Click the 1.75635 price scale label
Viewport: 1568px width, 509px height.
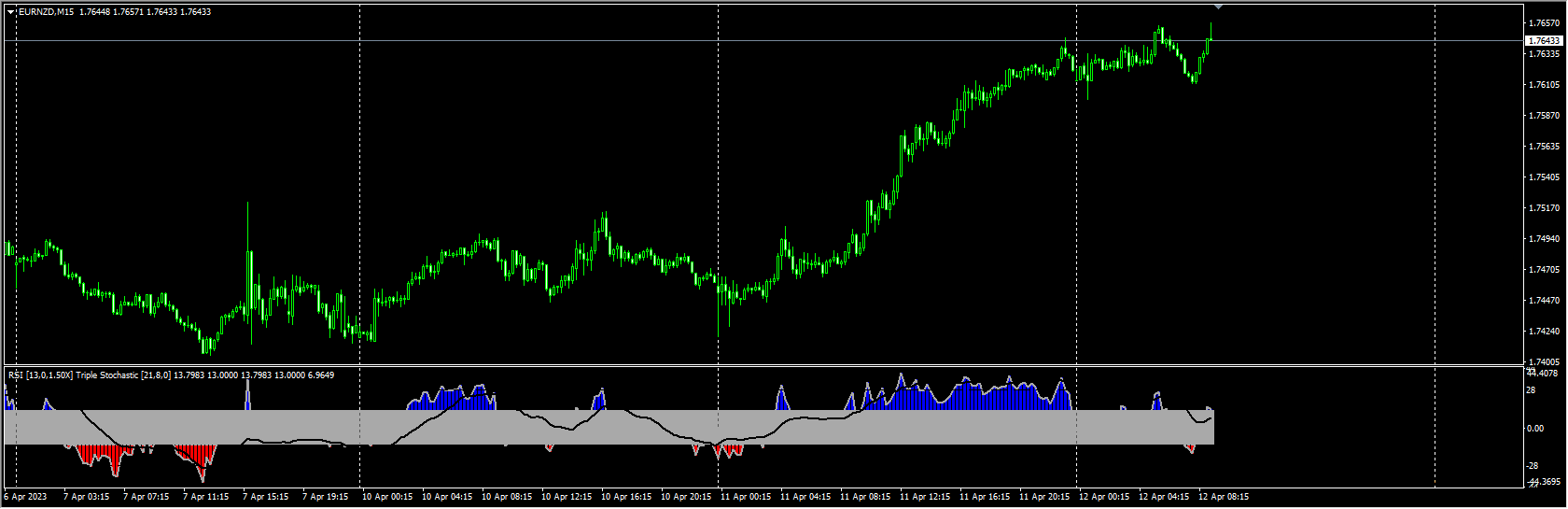[x=1545, y=147]
